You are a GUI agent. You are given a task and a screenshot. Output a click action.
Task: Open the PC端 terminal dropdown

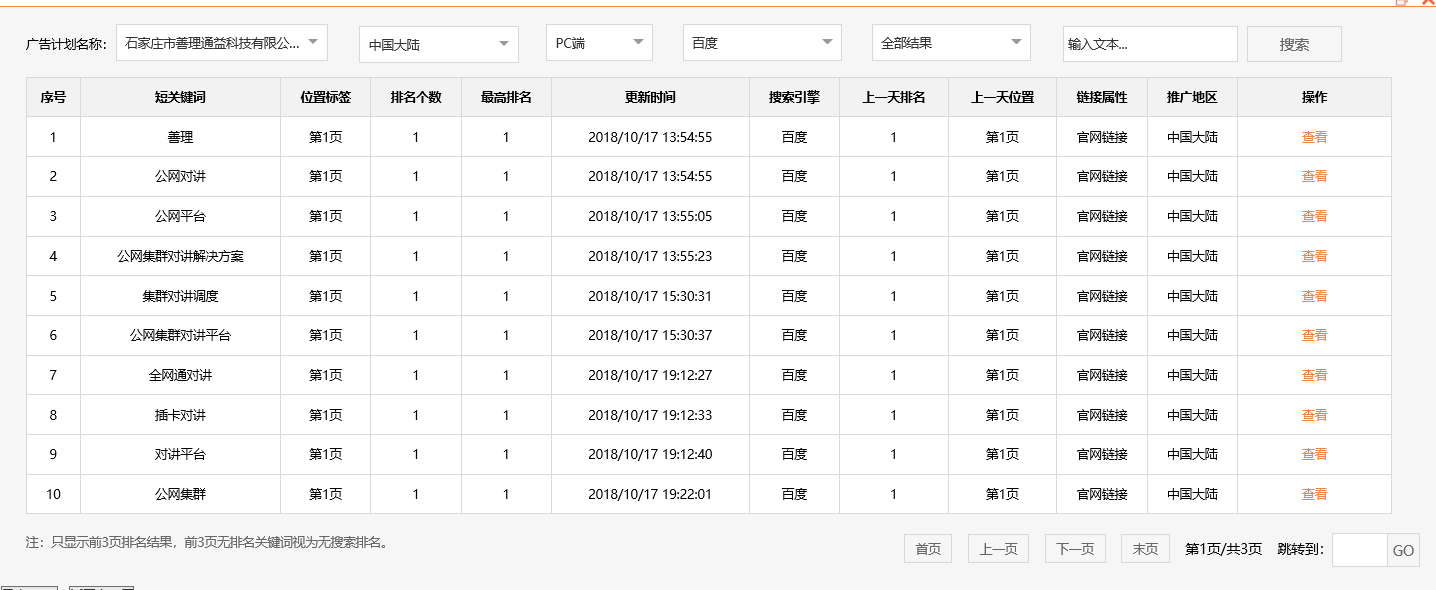598,42
